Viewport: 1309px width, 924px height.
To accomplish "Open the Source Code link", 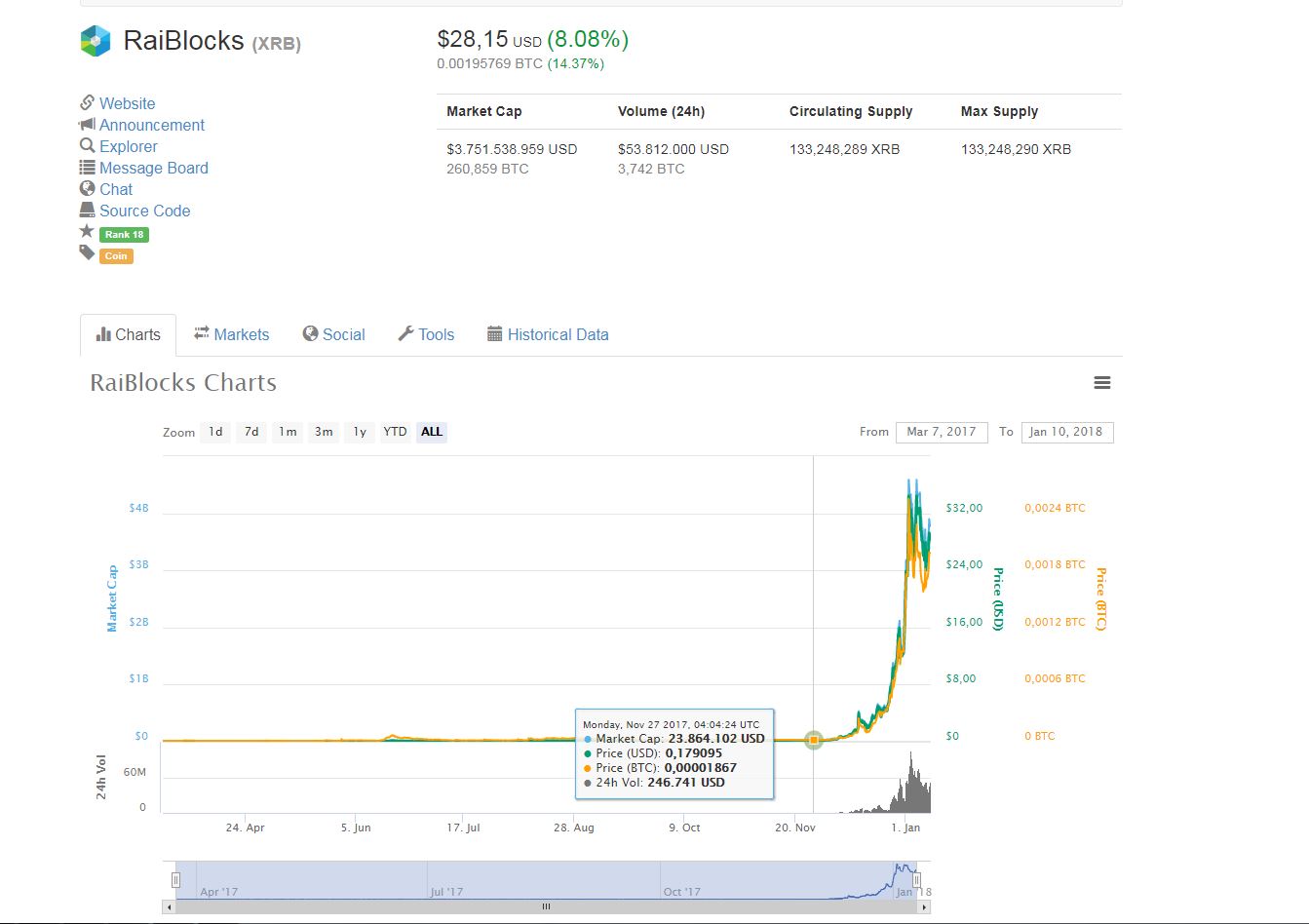I will click(144, 211).
